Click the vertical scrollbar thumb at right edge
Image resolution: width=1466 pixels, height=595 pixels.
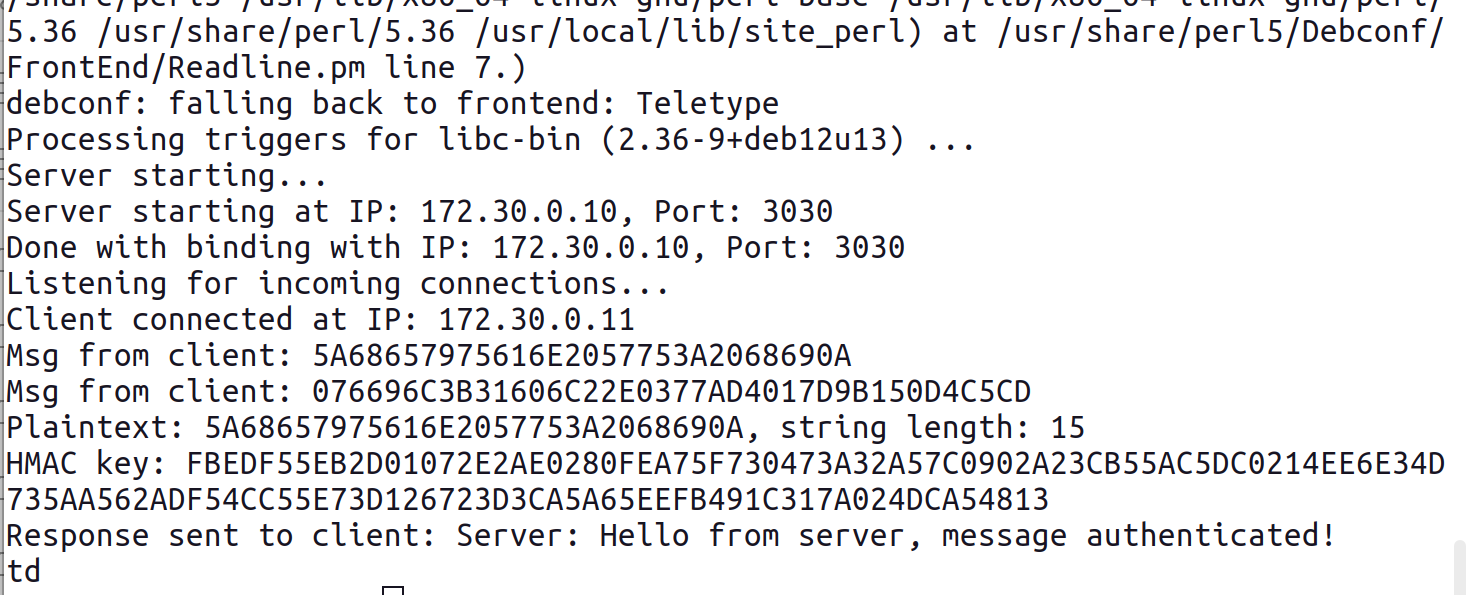pyautogui.click(x=1459, y=567)
